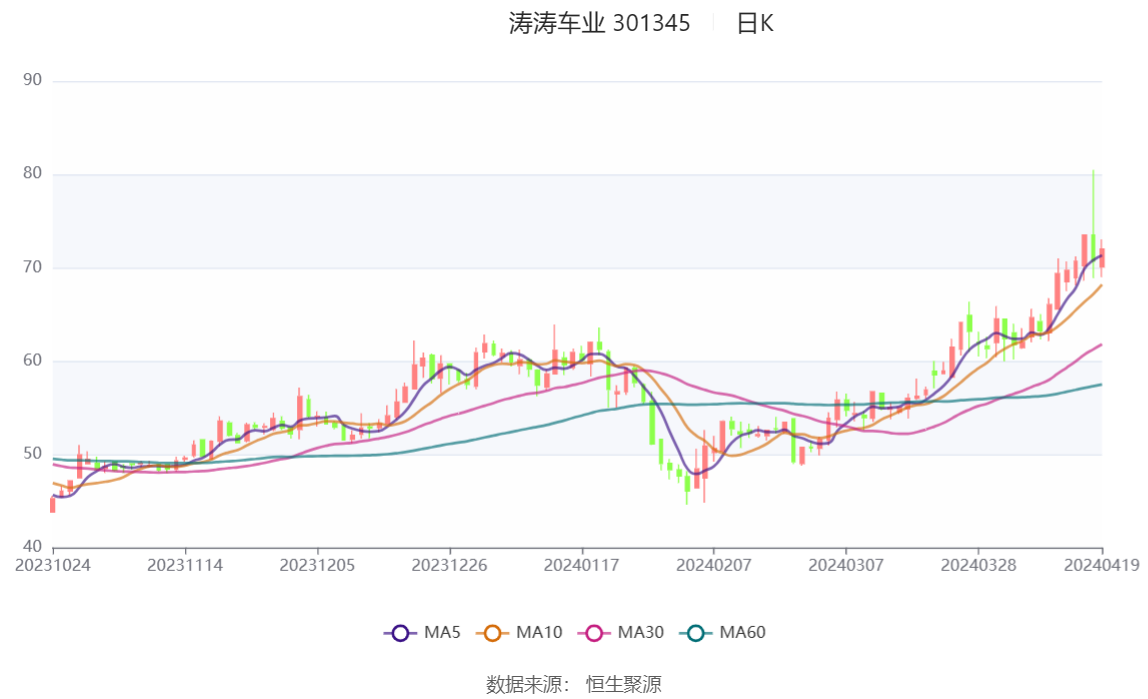Select the 20240117 date axis label
This screenshot has height=699, width=1148.
[x=581, y=566]
